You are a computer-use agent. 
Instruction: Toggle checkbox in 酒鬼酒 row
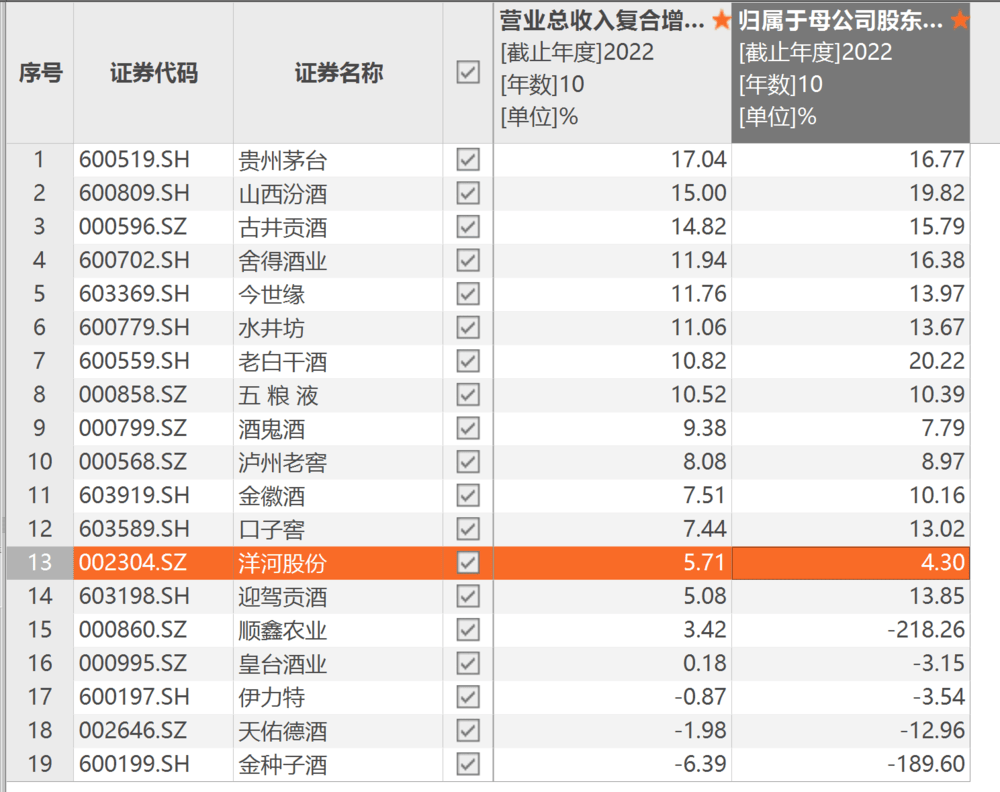click(468, 428)
